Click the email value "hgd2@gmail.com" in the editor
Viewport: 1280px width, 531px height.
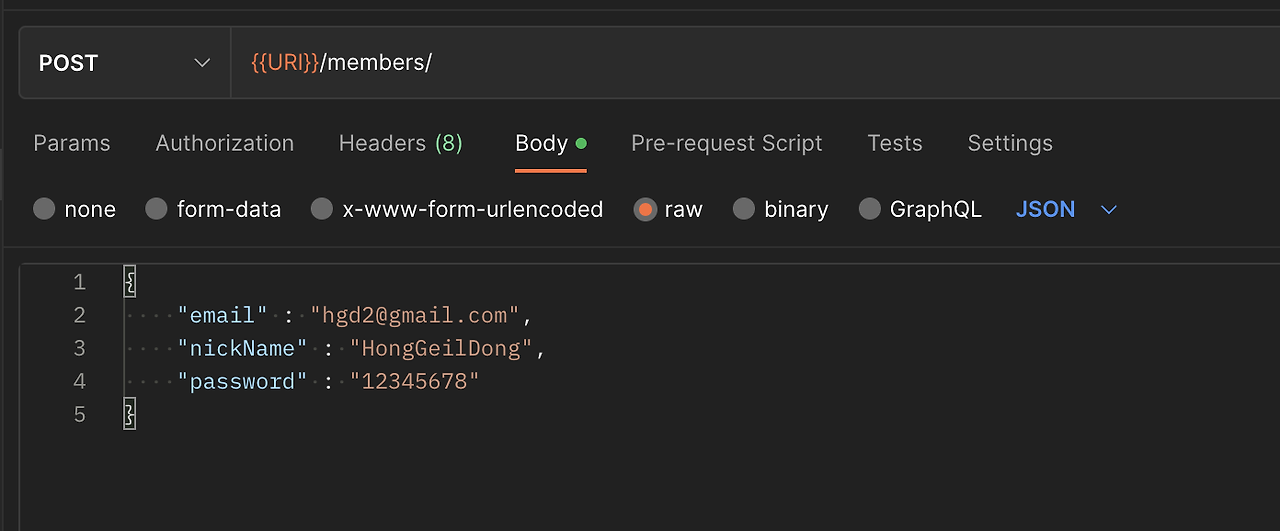point(414,315)
